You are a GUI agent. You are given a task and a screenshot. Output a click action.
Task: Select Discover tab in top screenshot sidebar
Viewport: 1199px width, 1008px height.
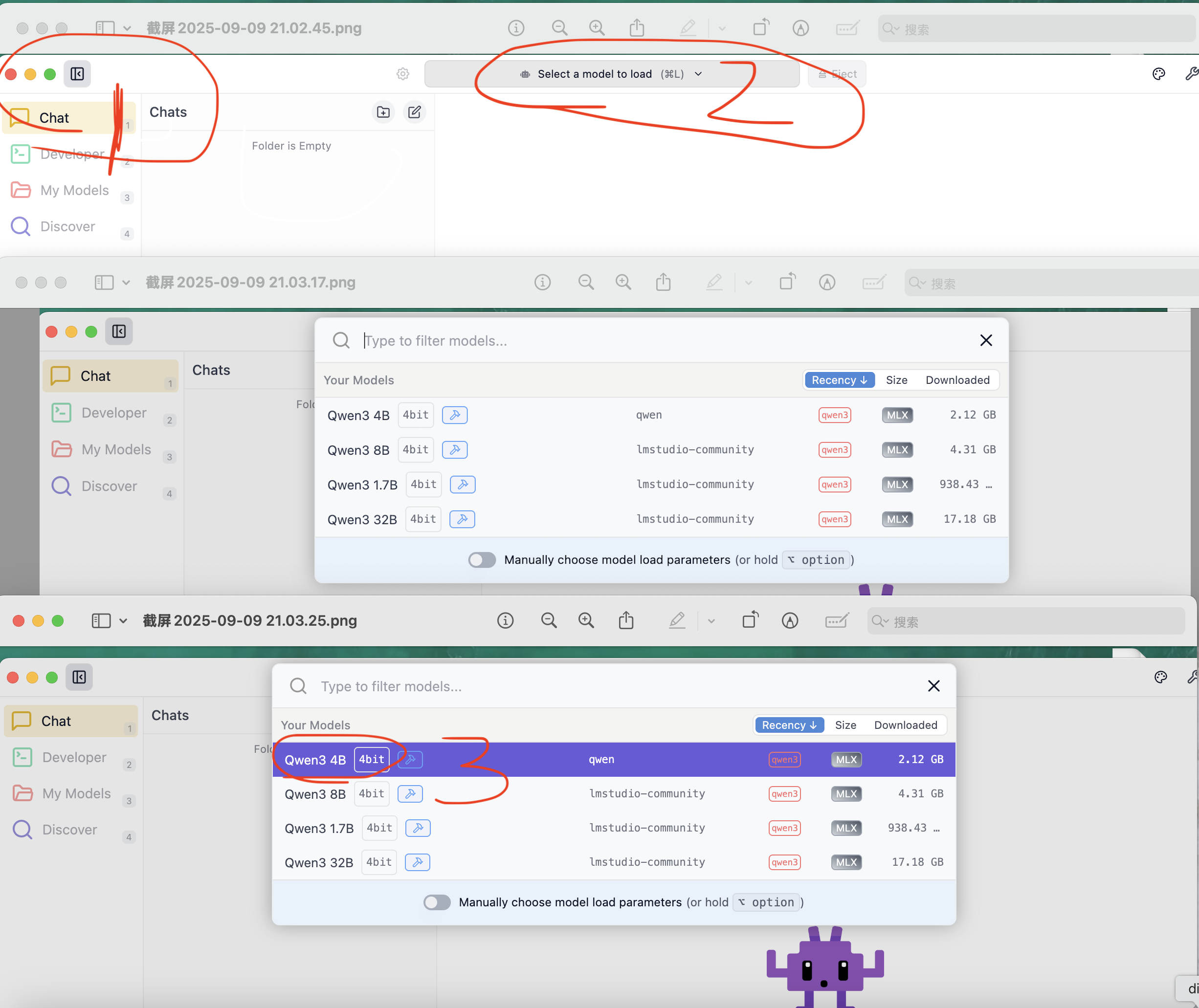click(69, 226)
